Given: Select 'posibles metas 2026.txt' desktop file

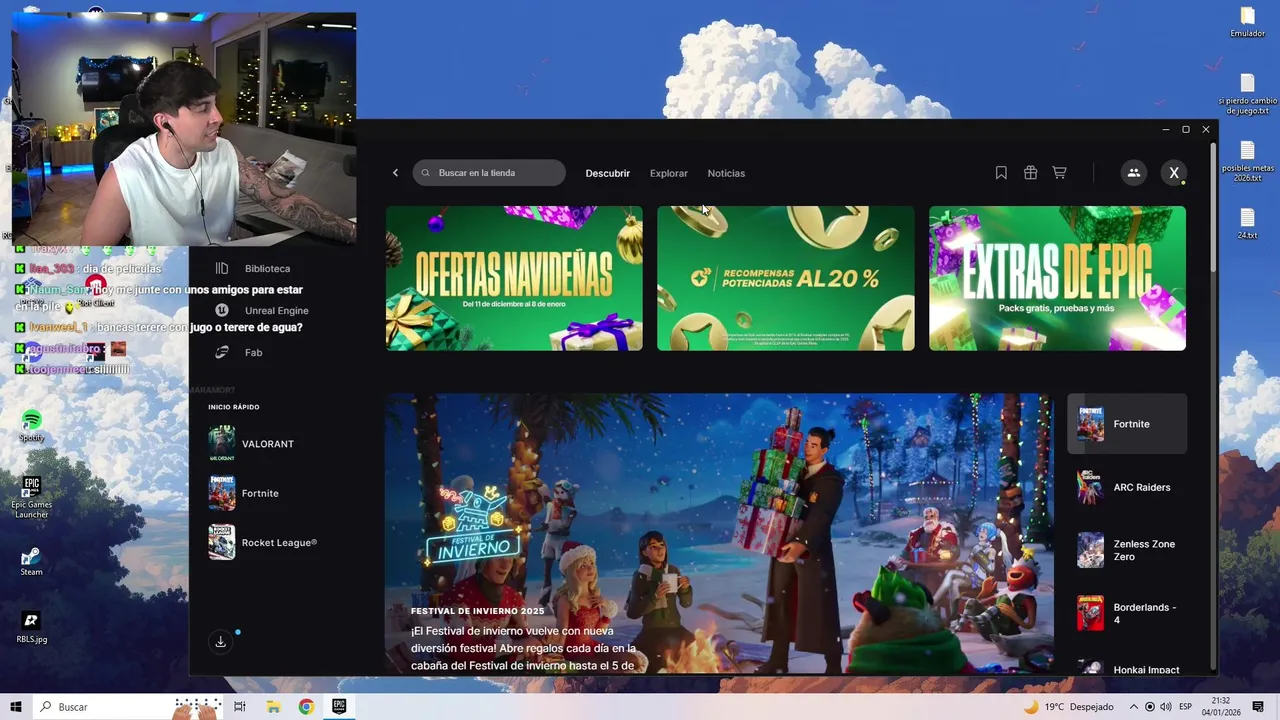Looking at the screenshot, I should click(1247, 162).
